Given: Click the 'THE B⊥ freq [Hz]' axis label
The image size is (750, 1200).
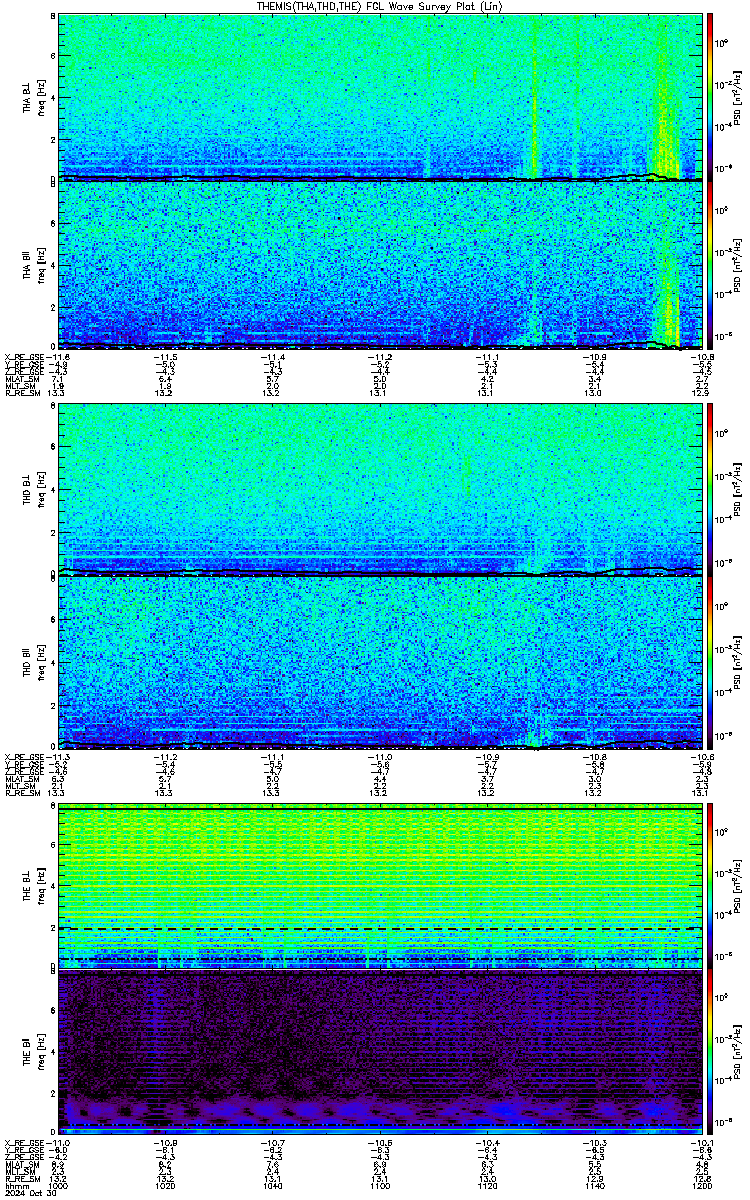Looking at the screenshot, I should [33, 886].
